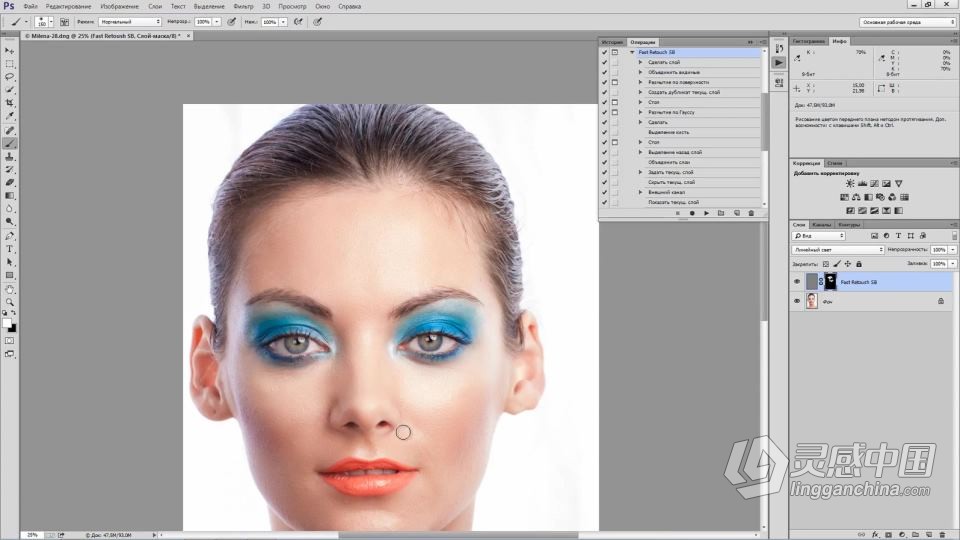Open the Режим blend mode dropdown in options bar
Viewport: 960px width, 540px height.
[130, 21]
